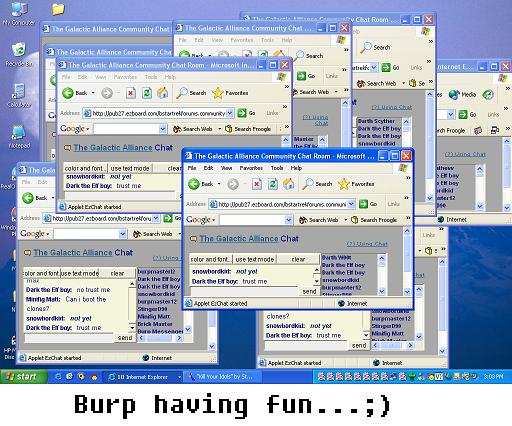Viewport: 512px width, 426px height.
Task: Click 'clear' button in bottom-left chat window
Action: click(x=117, y=273)
